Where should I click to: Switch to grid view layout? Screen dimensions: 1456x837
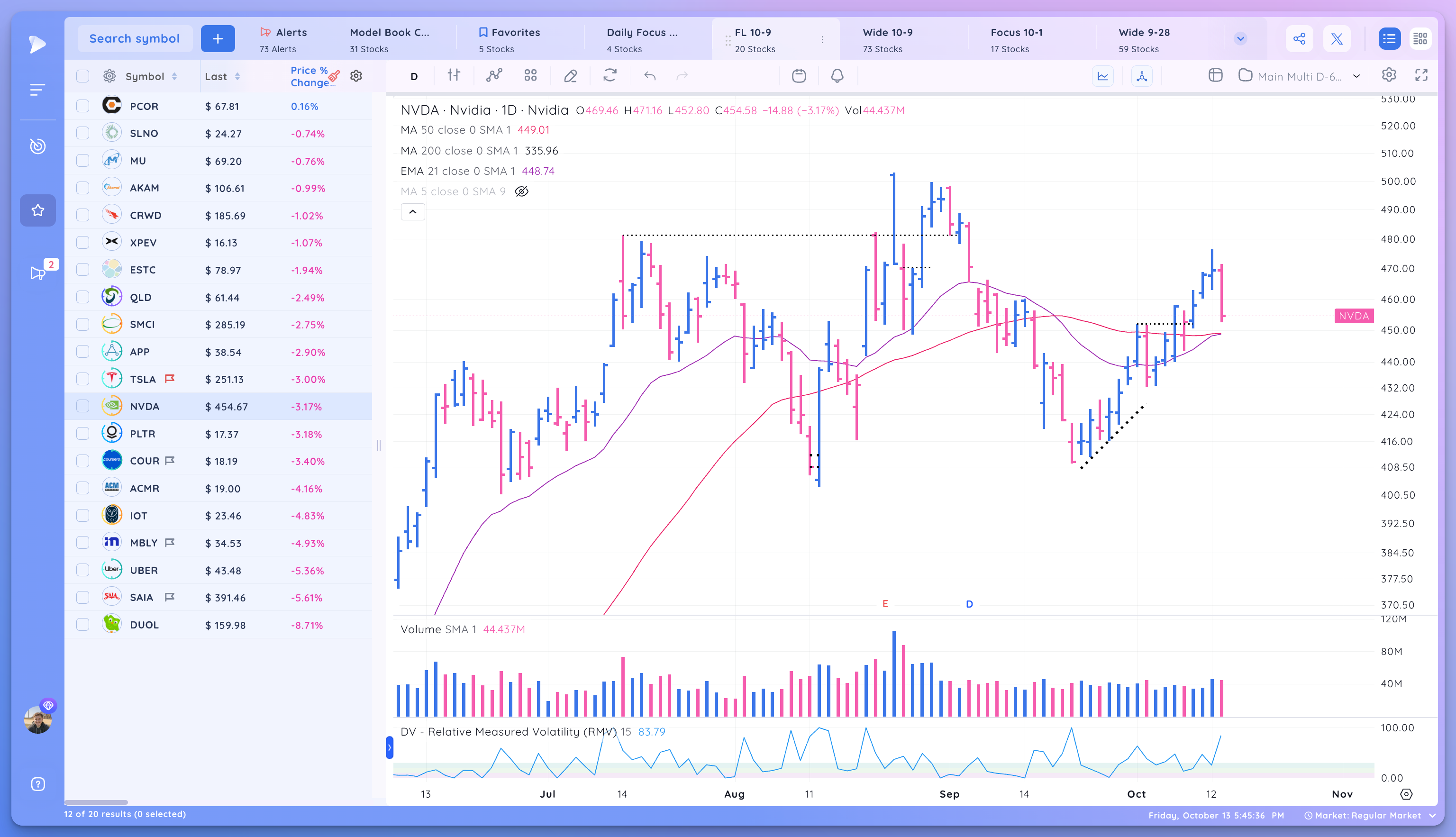pyautogui.click(x=1420, y=38)
